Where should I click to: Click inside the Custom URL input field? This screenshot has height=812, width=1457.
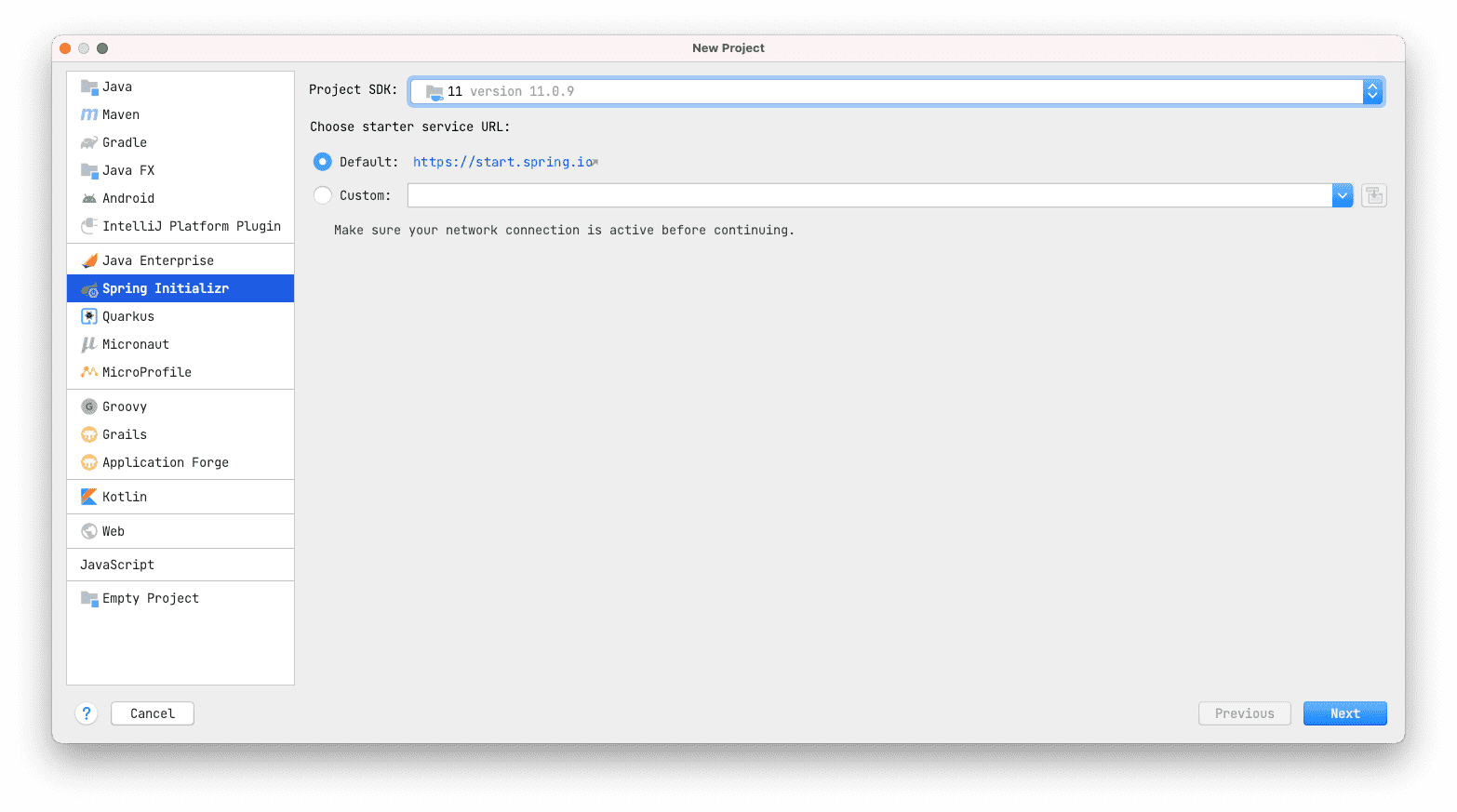[865, 195]
